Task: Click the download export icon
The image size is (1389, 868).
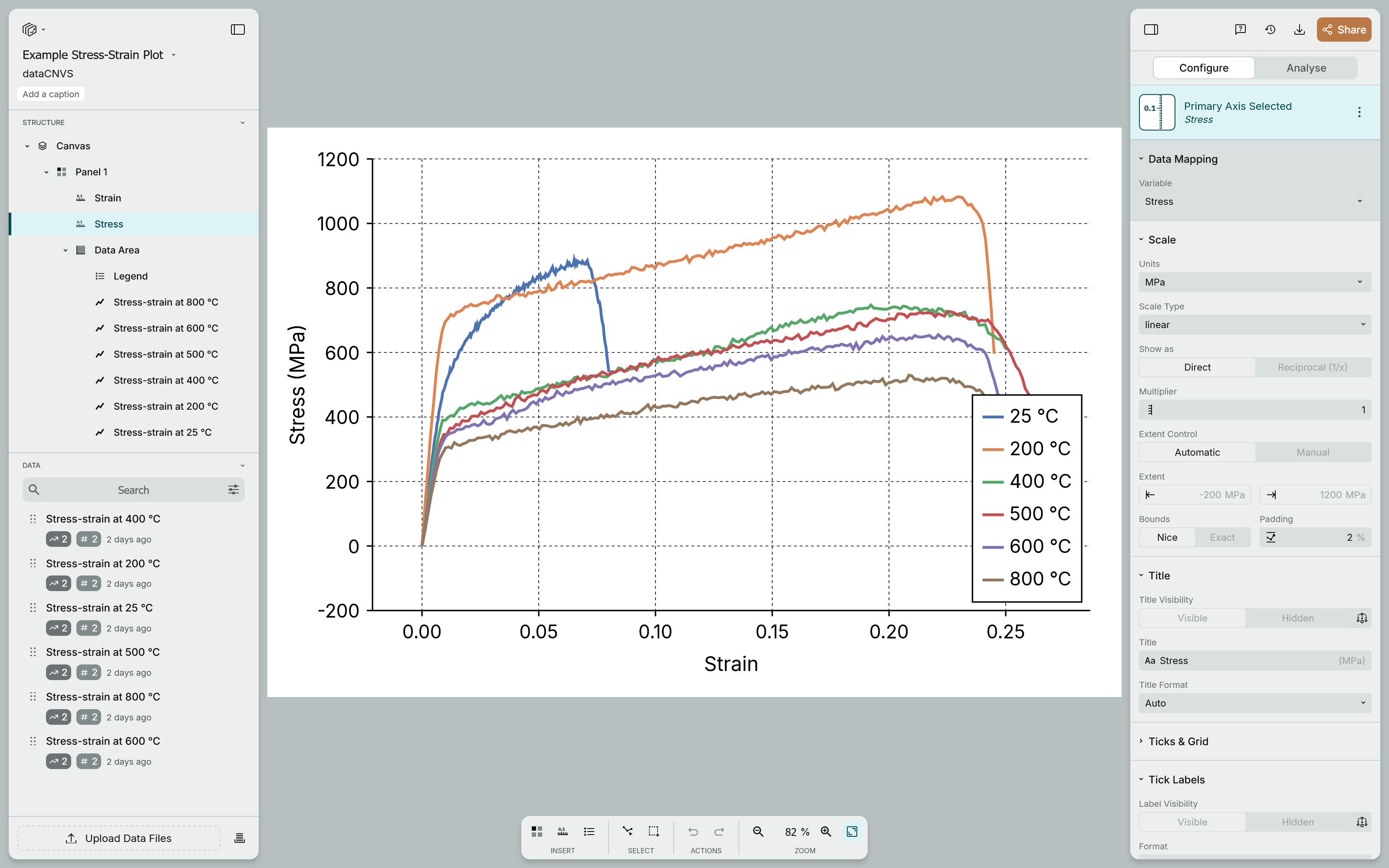Action: tap(1300, 29)
